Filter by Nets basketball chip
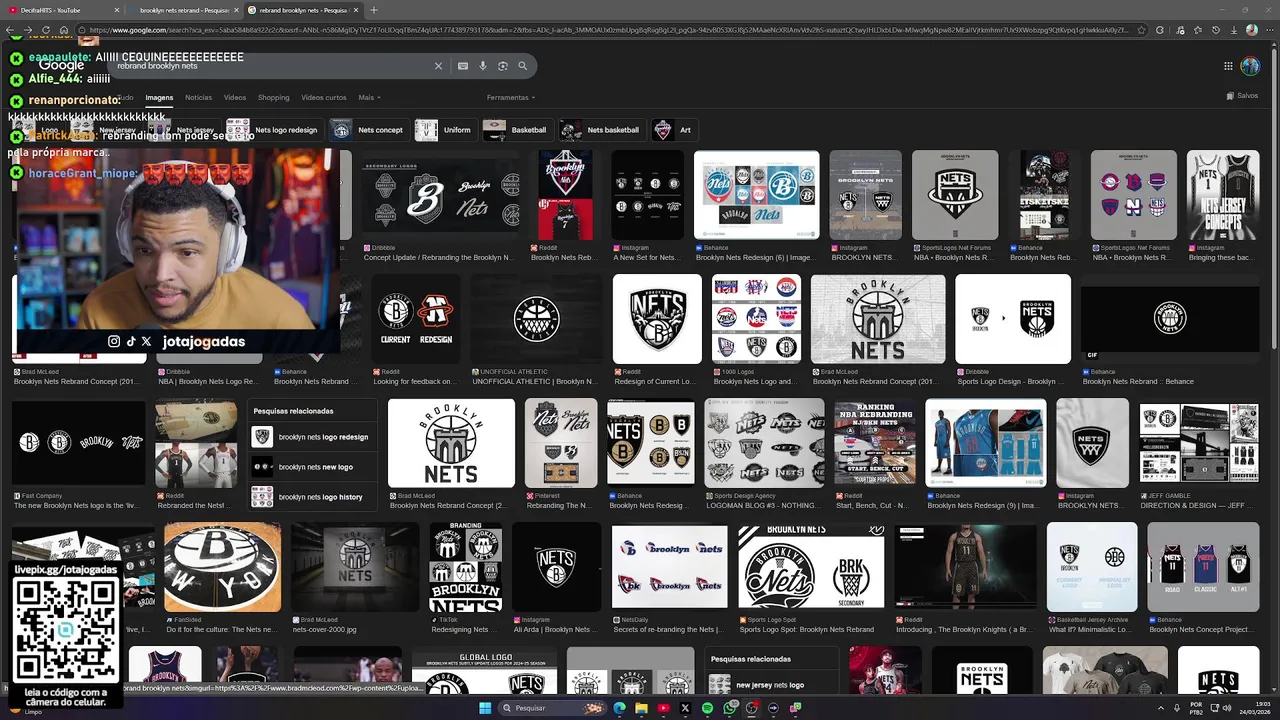The image size is (1280, 720). [601, 130]
